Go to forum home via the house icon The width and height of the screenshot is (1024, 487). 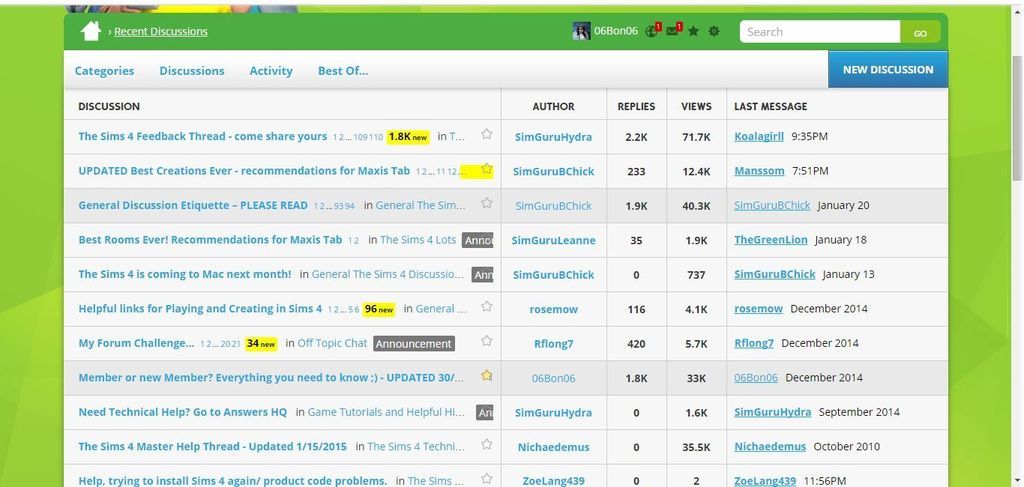point(90,31)
